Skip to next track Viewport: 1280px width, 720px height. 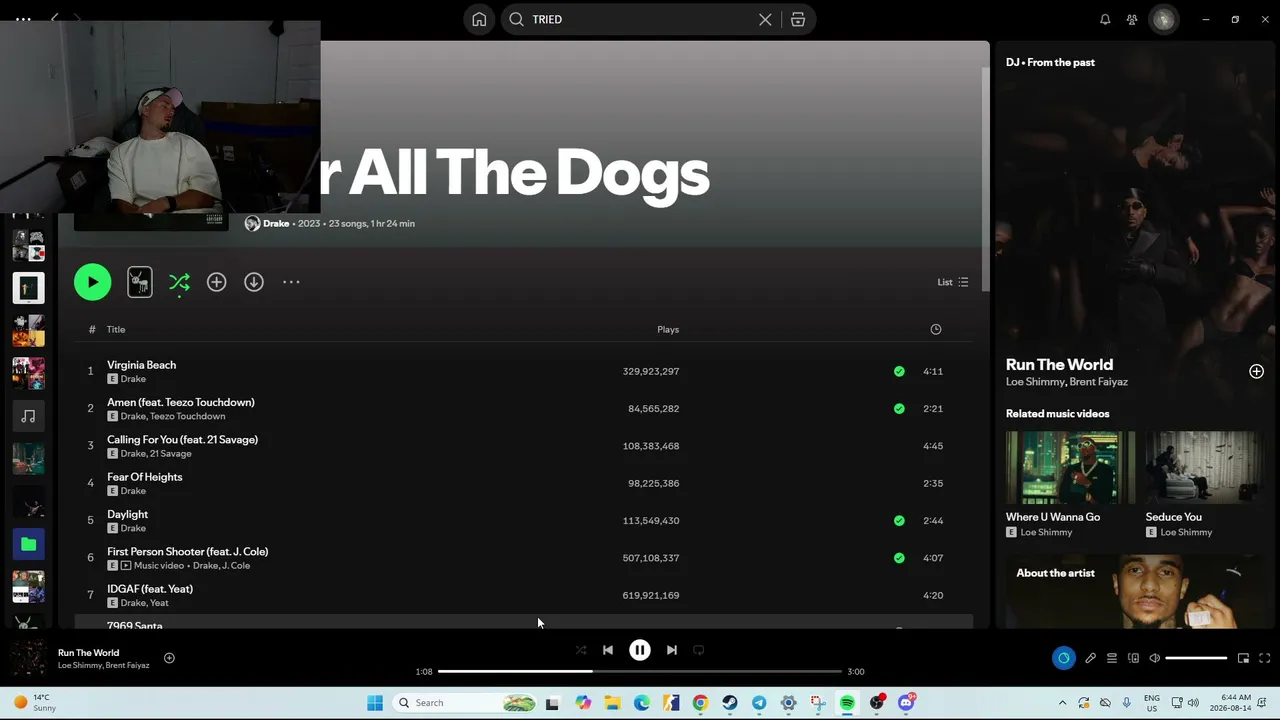[x=672, y=650]
